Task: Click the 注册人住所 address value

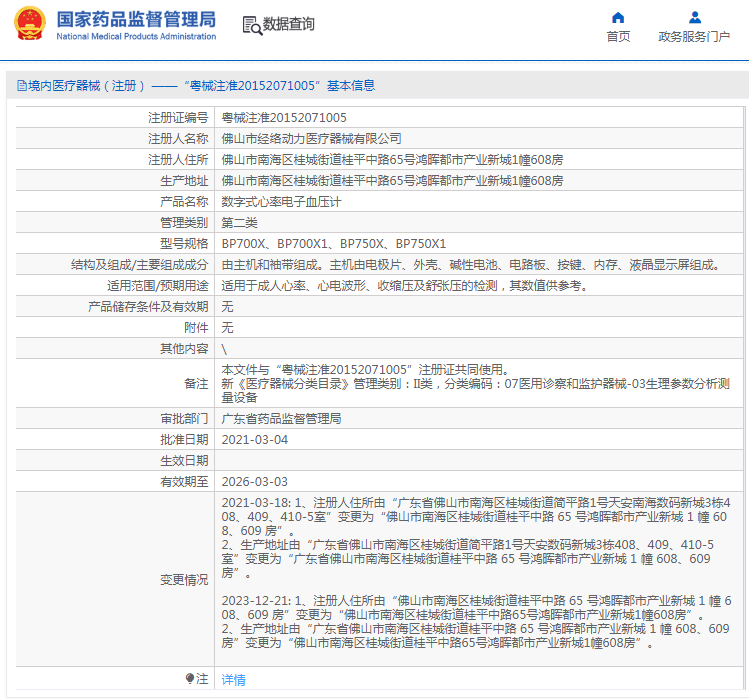Action: 392,160
